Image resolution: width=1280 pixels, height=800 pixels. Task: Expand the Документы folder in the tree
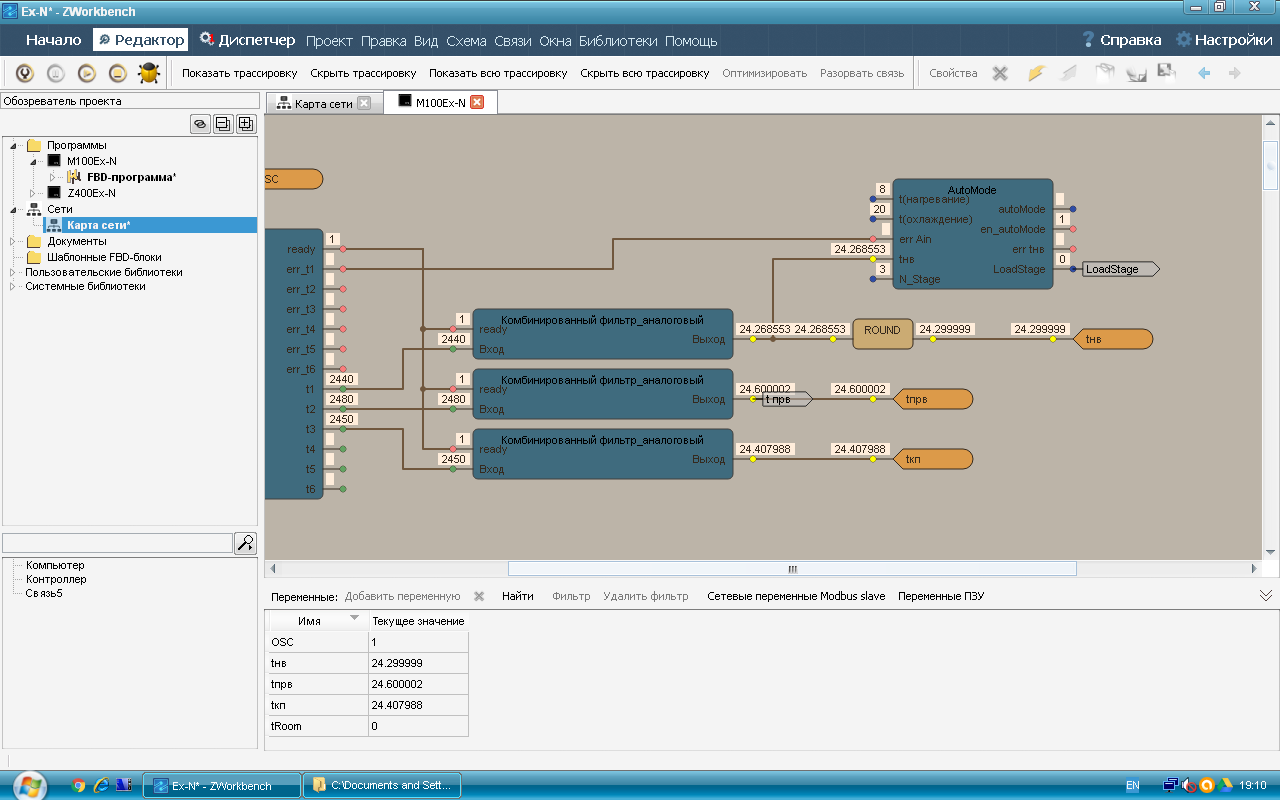coord(13,241)
